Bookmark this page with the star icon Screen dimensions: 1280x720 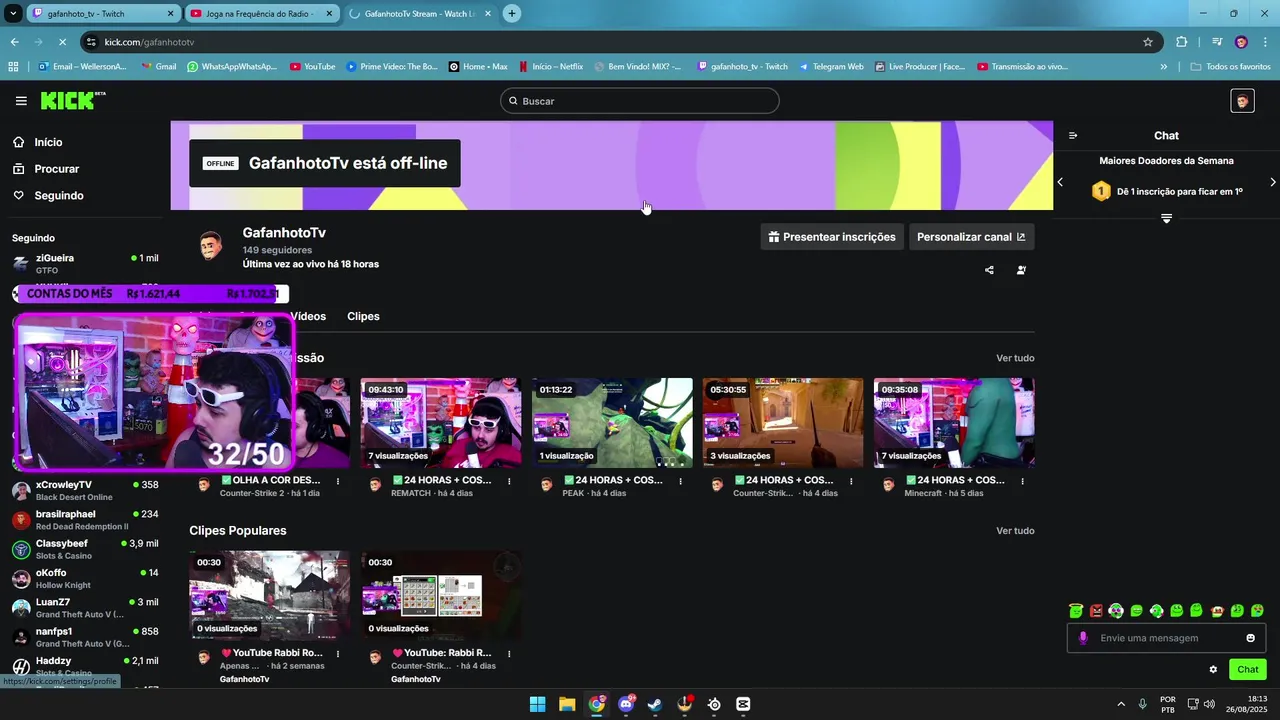coord(1148,42)
